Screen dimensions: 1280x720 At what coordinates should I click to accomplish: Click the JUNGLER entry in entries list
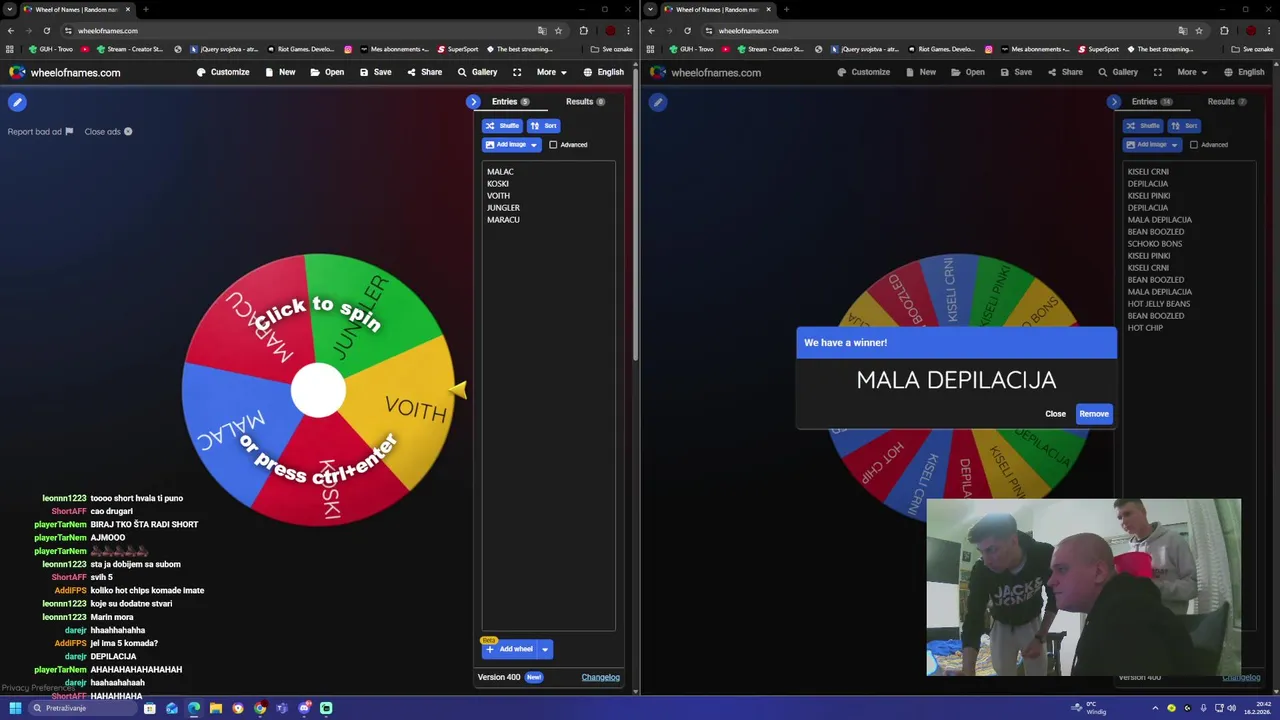[x=503, y=208]
